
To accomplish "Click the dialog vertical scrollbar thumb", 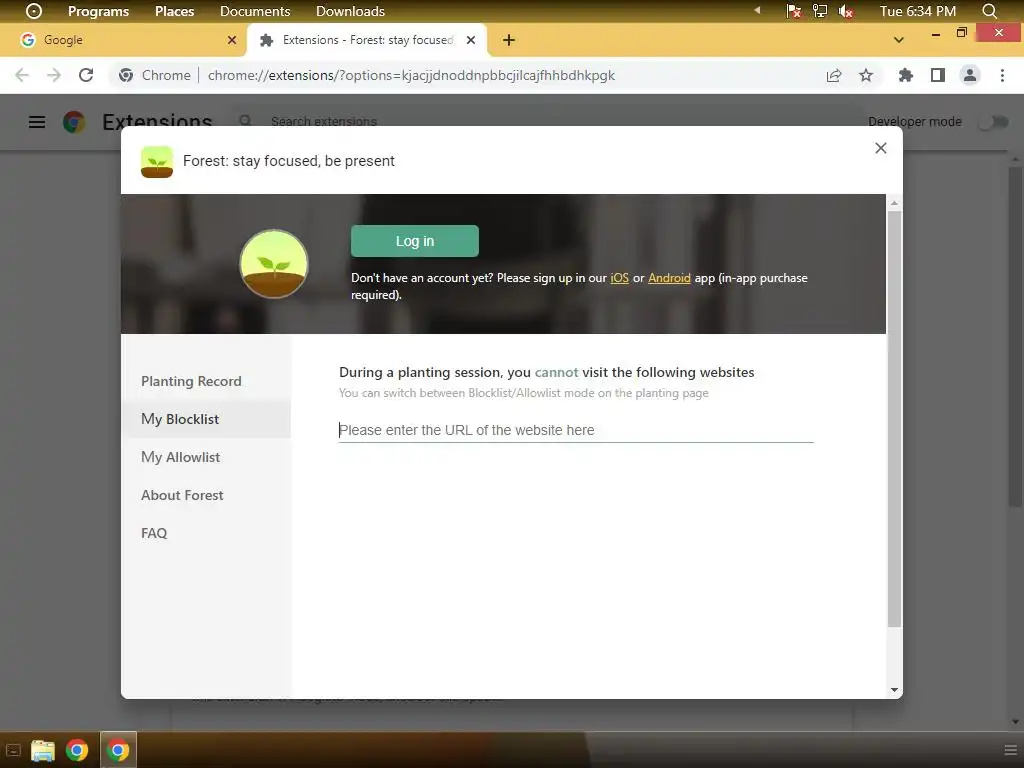I will (894, 418).
